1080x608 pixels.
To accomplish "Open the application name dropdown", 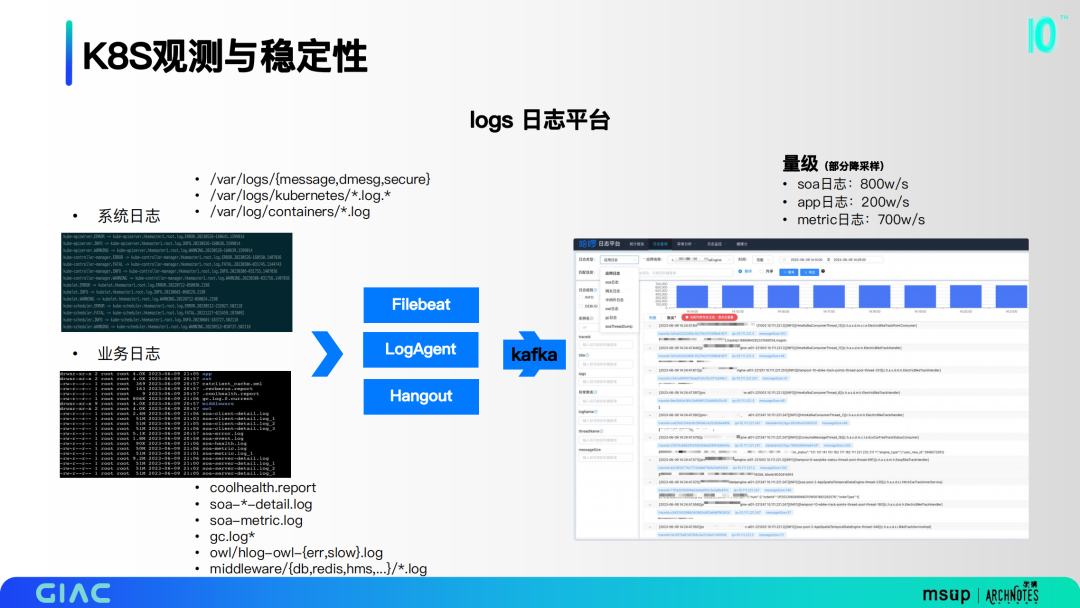I will click(700, 260).
